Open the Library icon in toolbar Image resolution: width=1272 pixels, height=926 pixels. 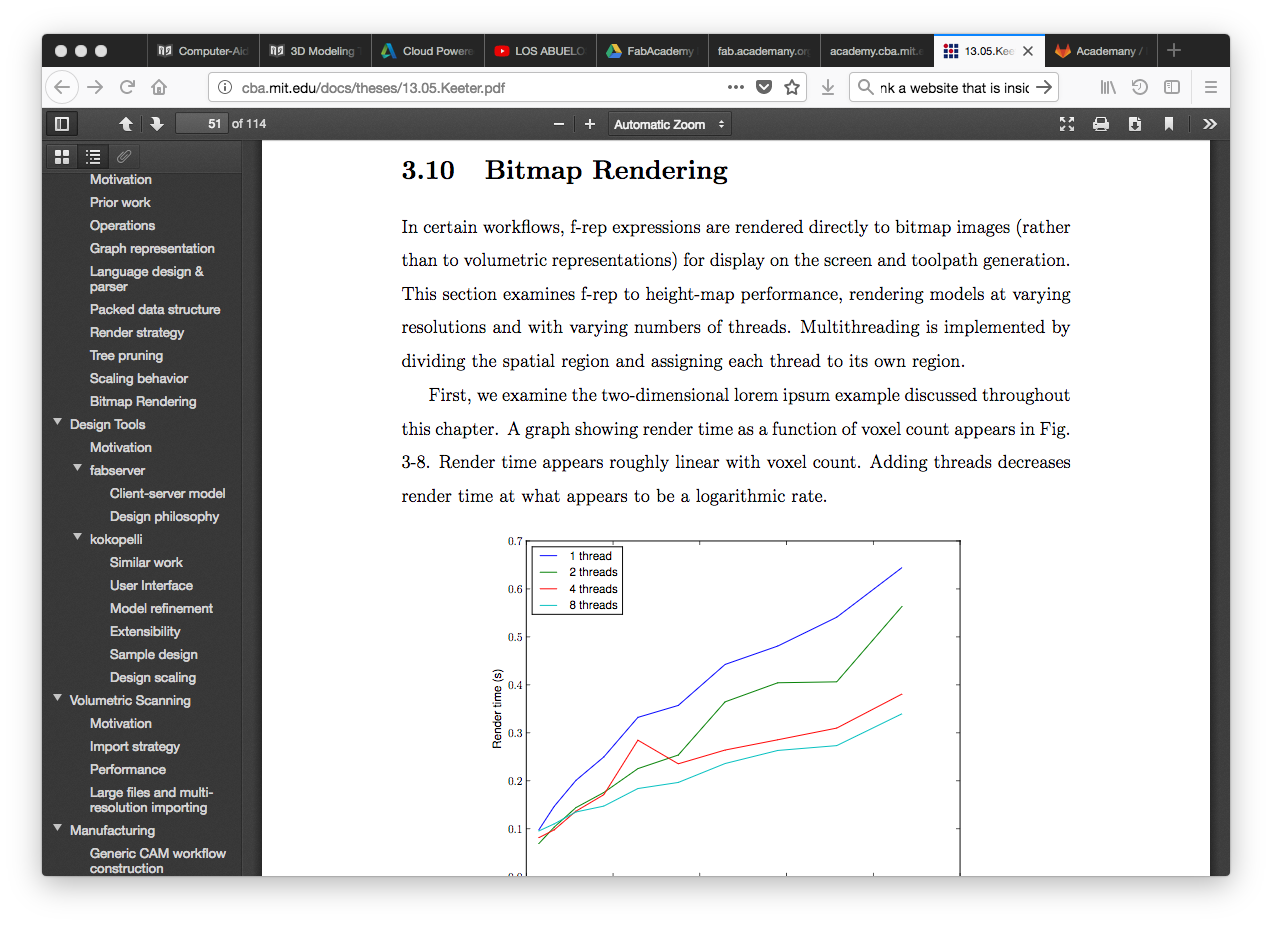1108,87
